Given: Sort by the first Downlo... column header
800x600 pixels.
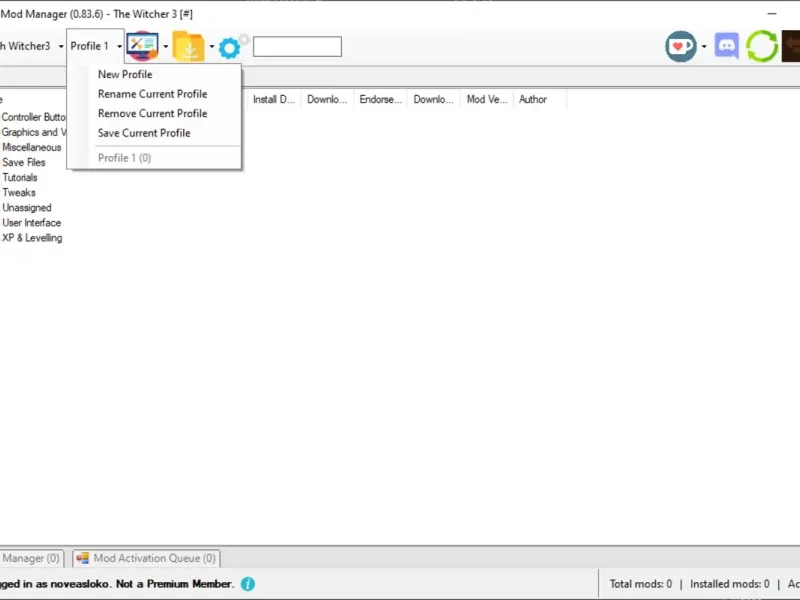Looking at the screenshot, I should pos(327,99).
